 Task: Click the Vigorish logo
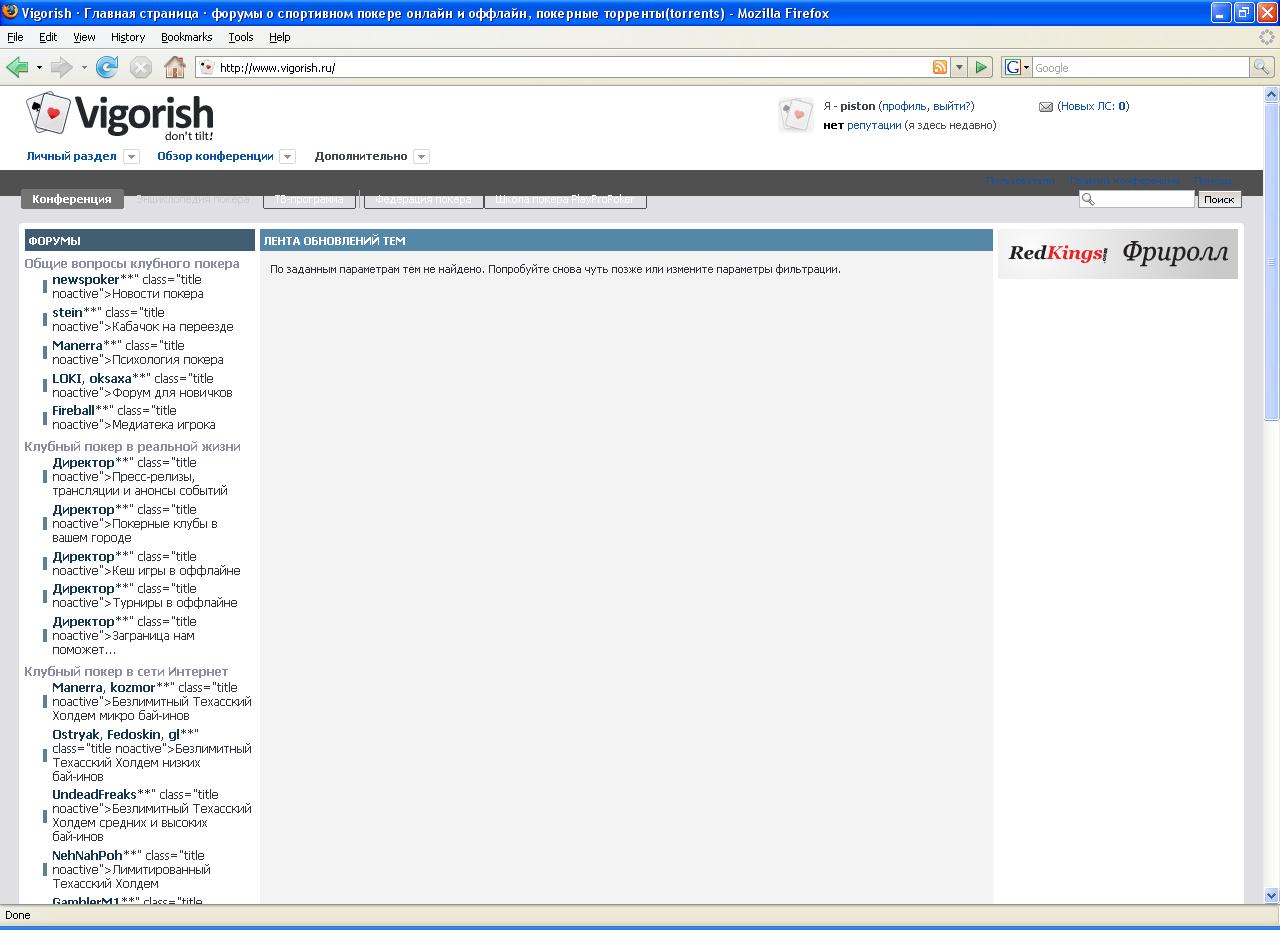click(120, 117)
